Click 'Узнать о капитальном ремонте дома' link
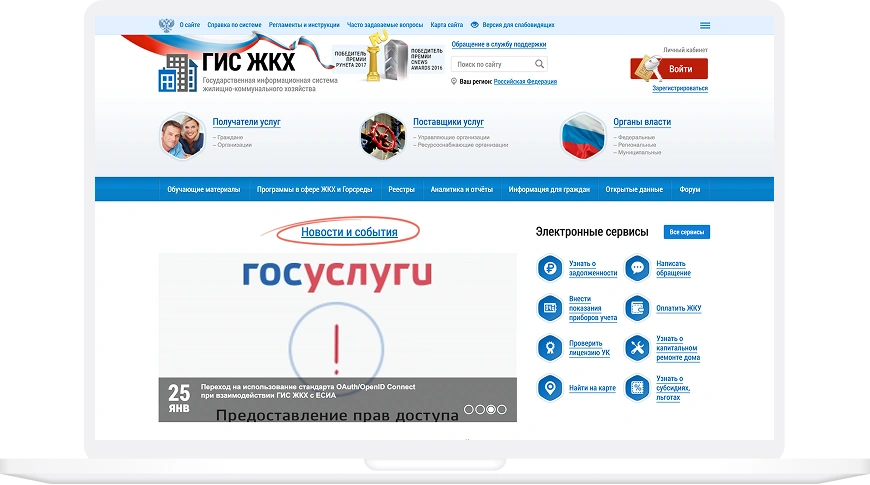 click(678, 348)
